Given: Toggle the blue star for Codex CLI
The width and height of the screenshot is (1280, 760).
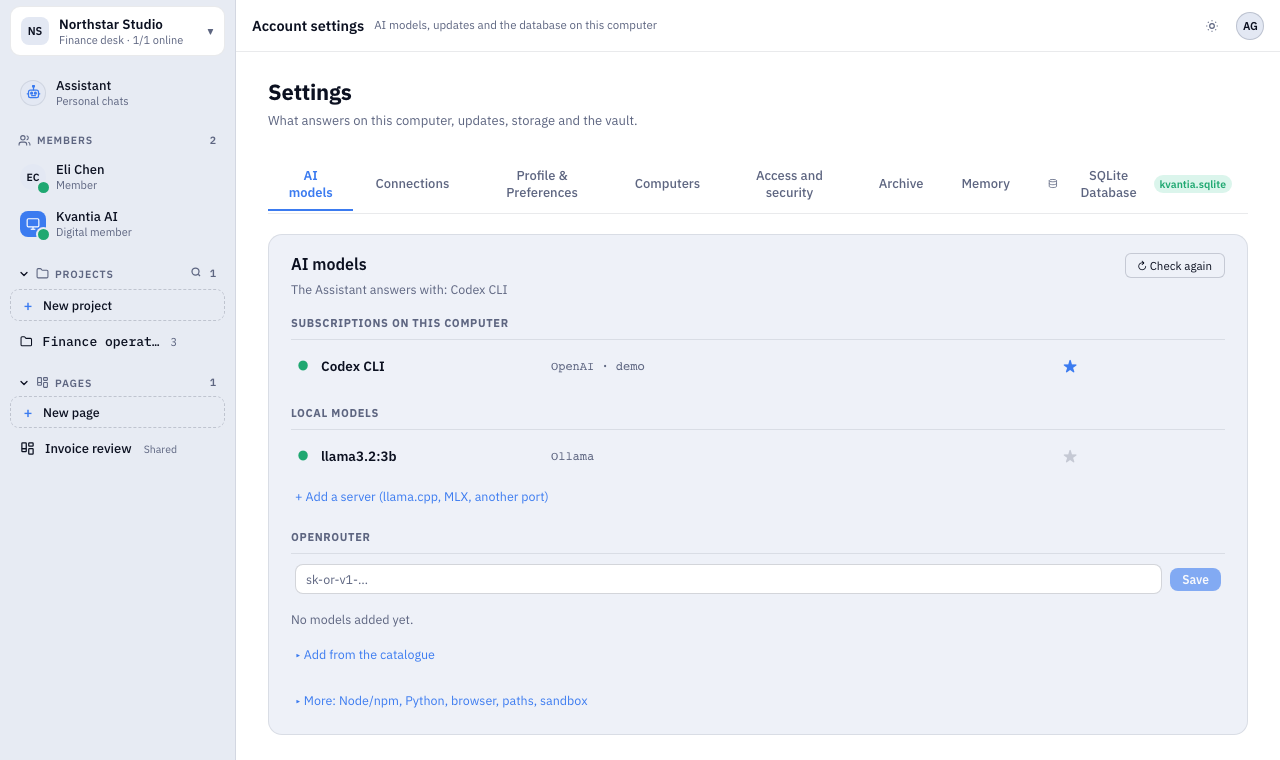Looking at the screenshot, I should click(x=1070, y=366).
